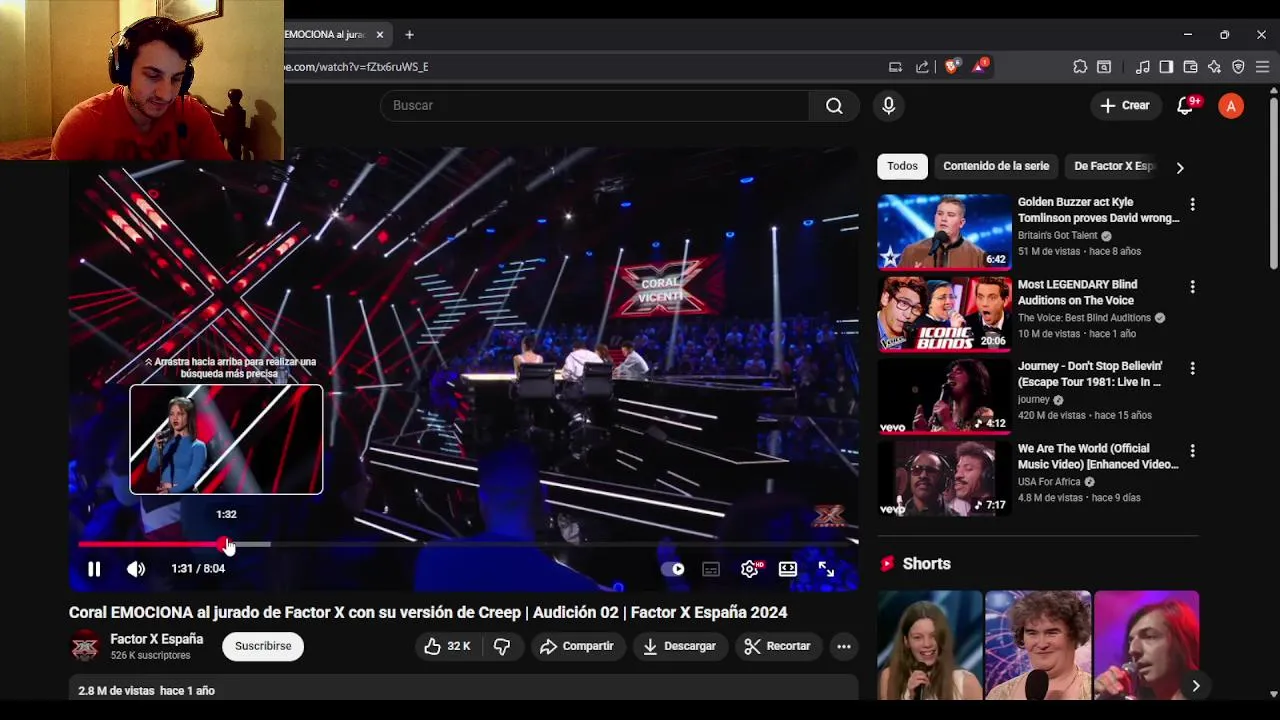Open Factor X España channel name link
This screenshot has height=720, width=1280.
(156, 639)
